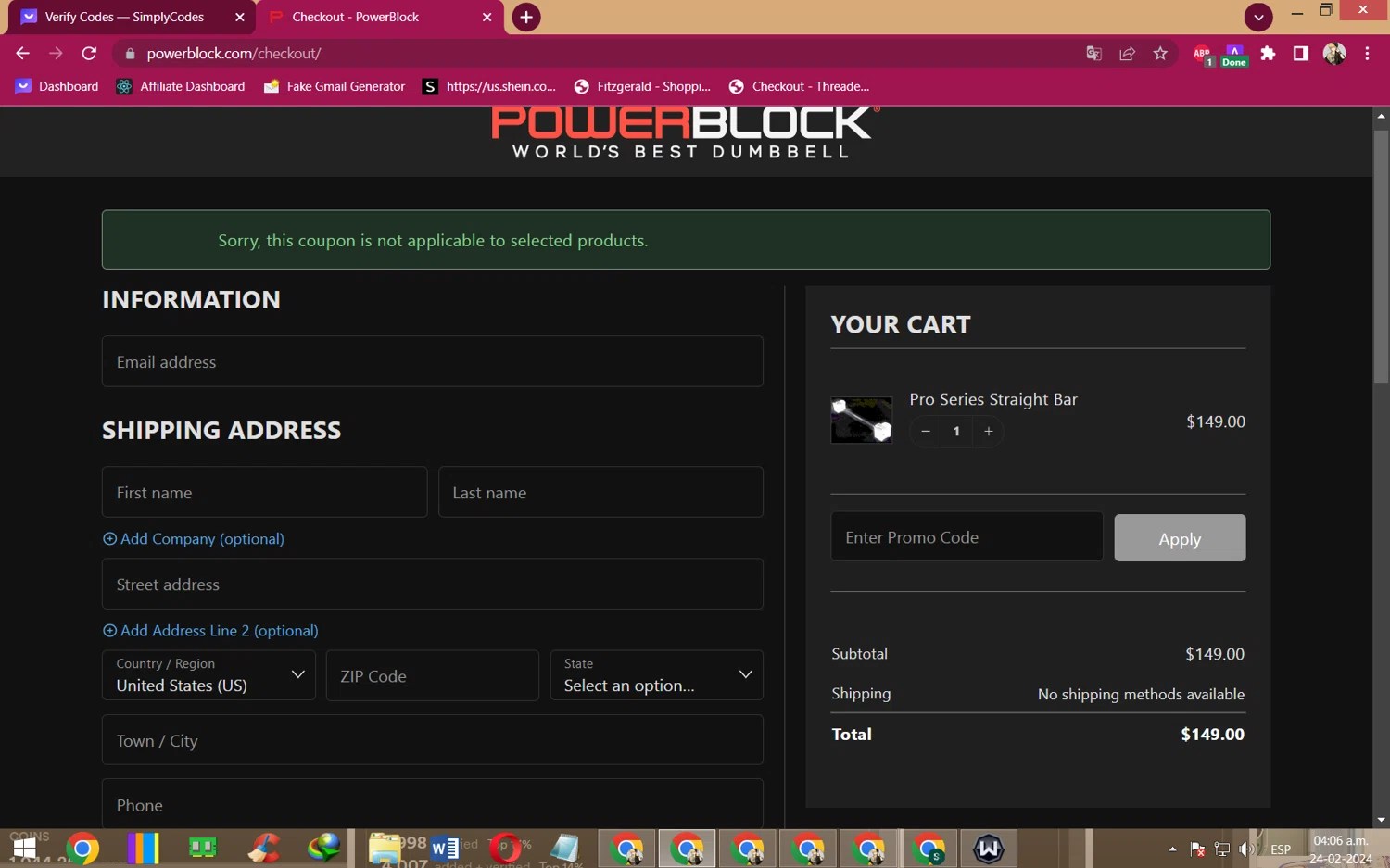Open the Extensions puzzle piece icon
This screenshot has width=1390, height=868.
[1268, 54]
